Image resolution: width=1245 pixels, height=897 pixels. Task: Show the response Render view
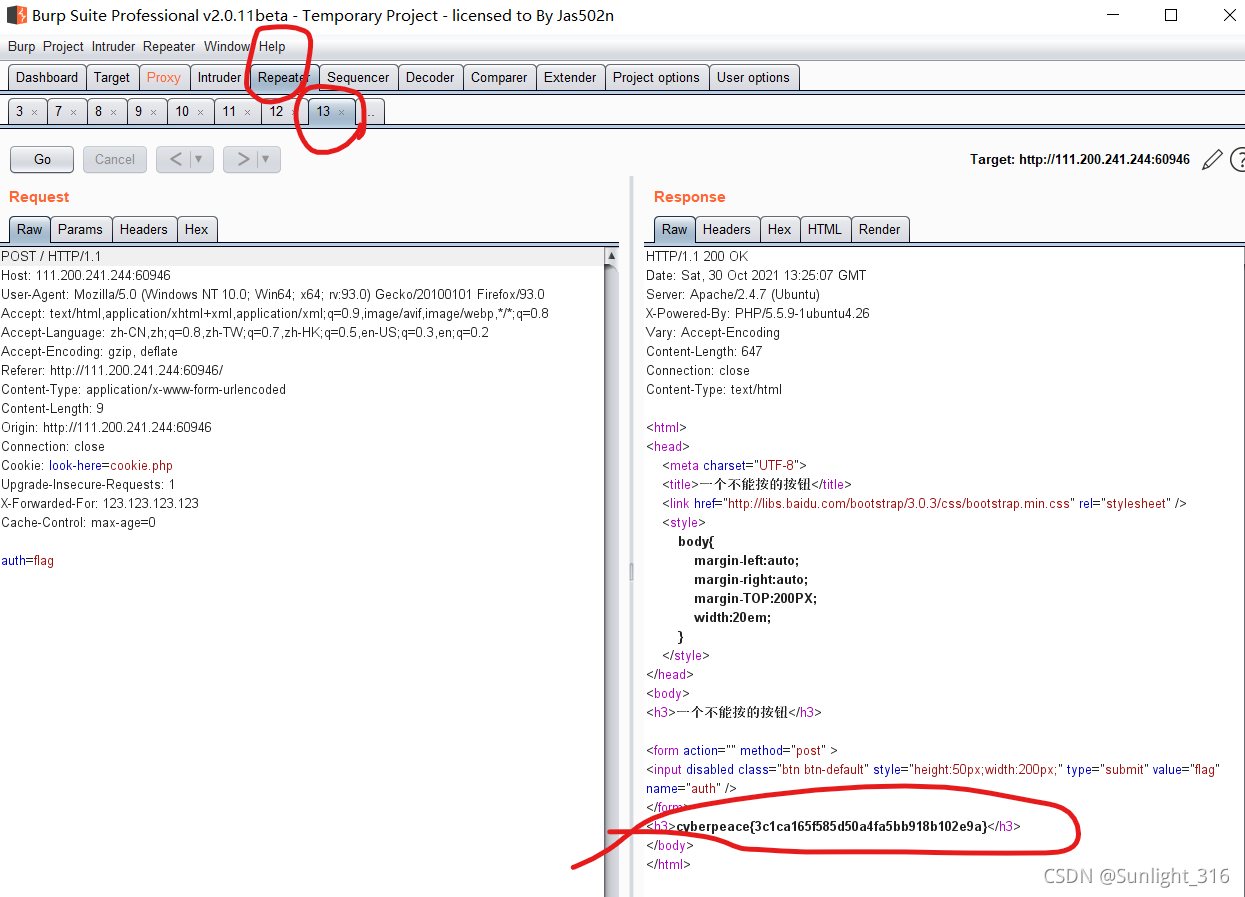pos(880,229)
